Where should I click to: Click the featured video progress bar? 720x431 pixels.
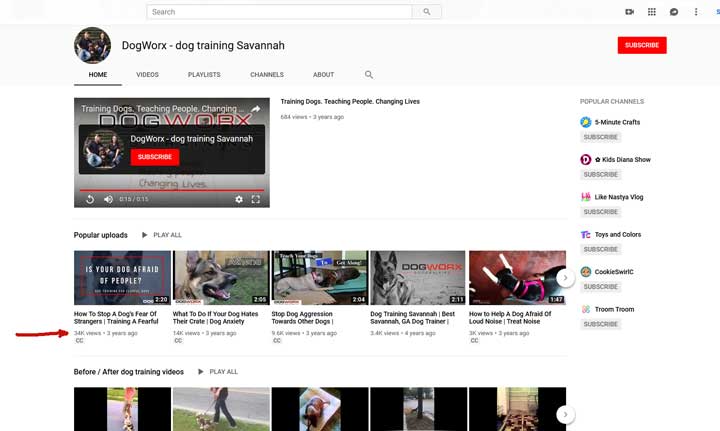click(x=171, y=189)
